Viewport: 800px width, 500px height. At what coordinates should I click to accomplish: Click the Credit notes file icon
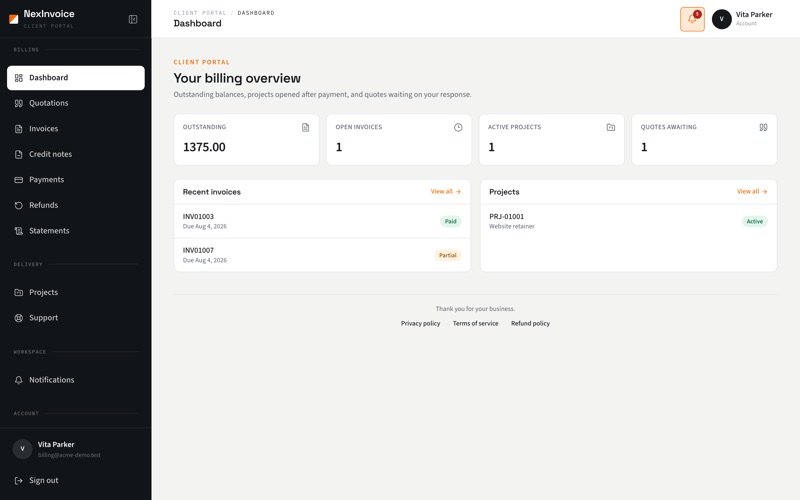pyautogui.click(x=19, y=155)
